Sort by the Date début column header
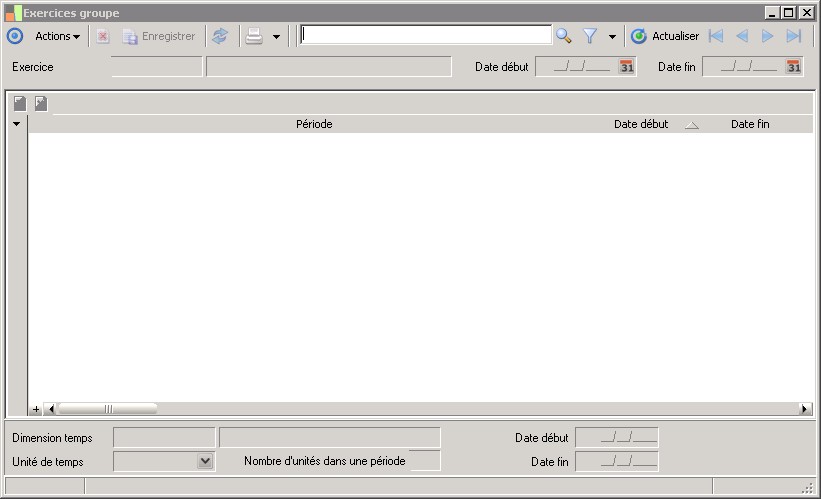The width and height of the screenshot is (821, 499). (641, 124)
